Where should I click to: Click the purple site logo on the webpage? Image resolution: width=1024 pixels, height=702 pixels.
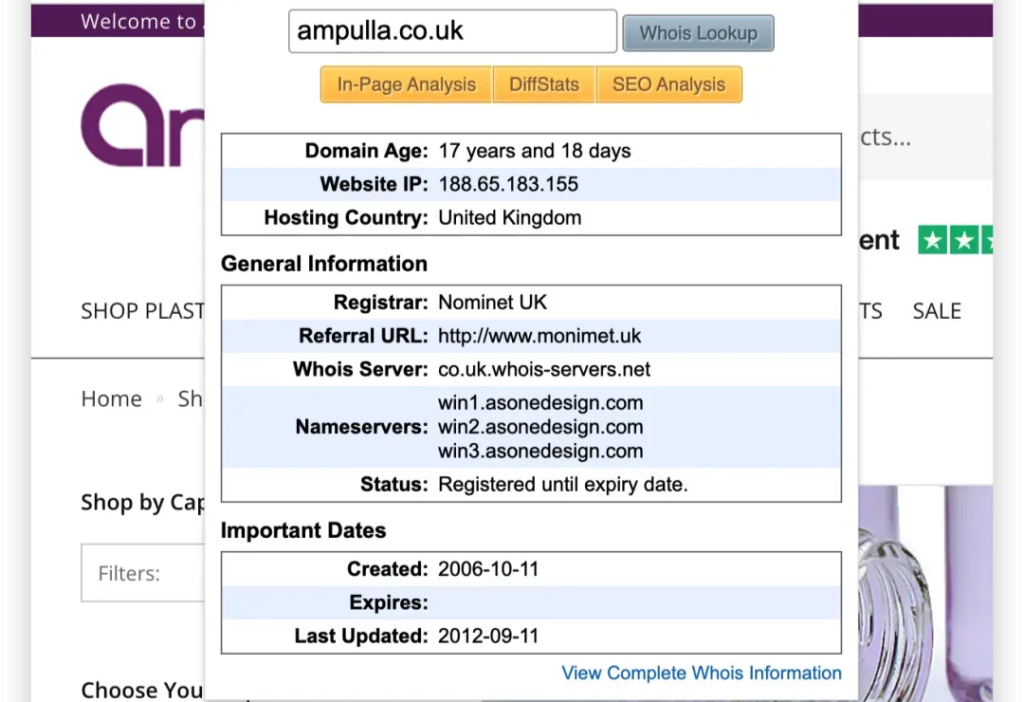142,125
